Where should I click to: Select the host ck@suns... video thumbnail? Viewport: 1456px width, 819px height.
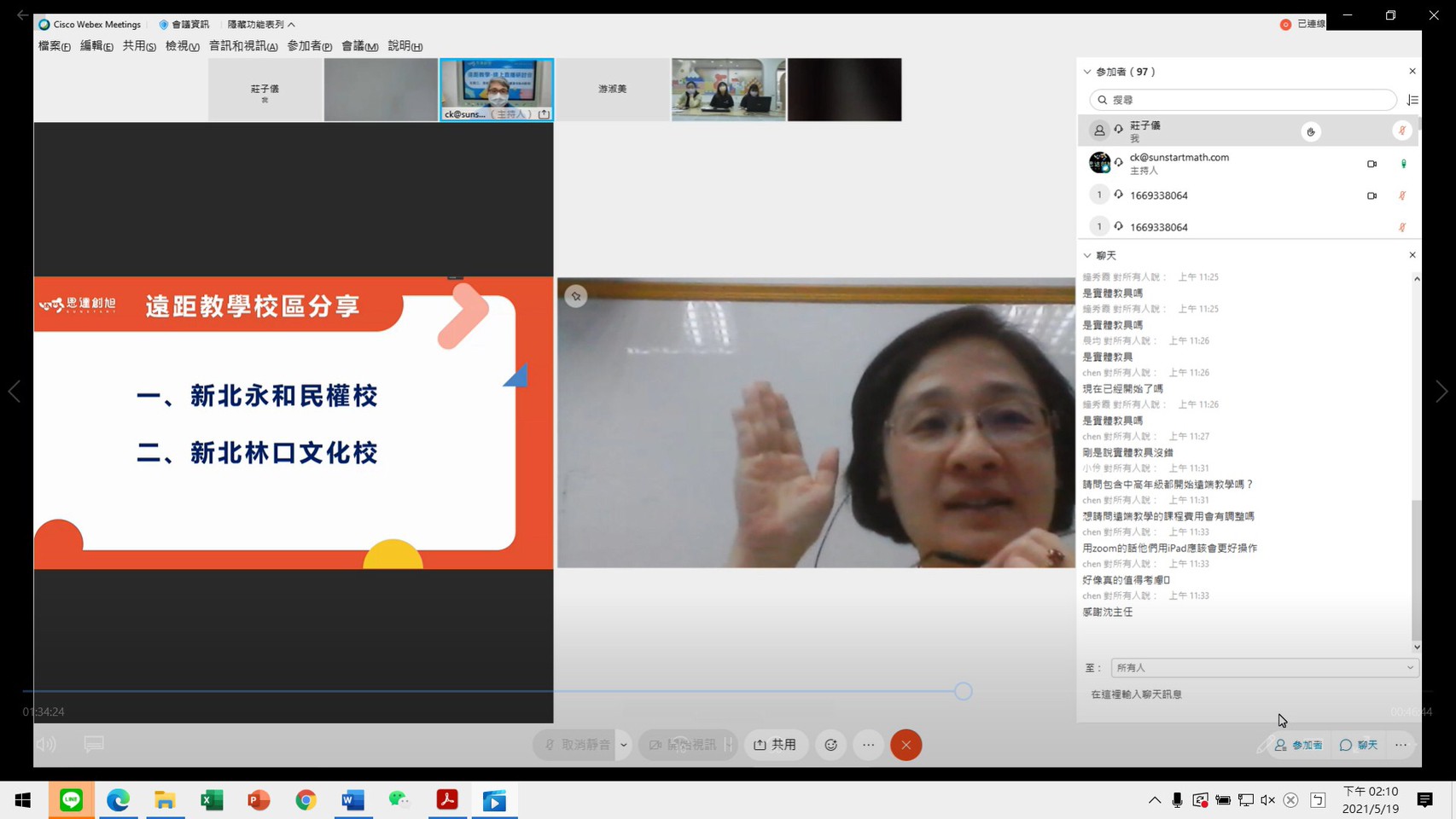click(x=497, y=90)
